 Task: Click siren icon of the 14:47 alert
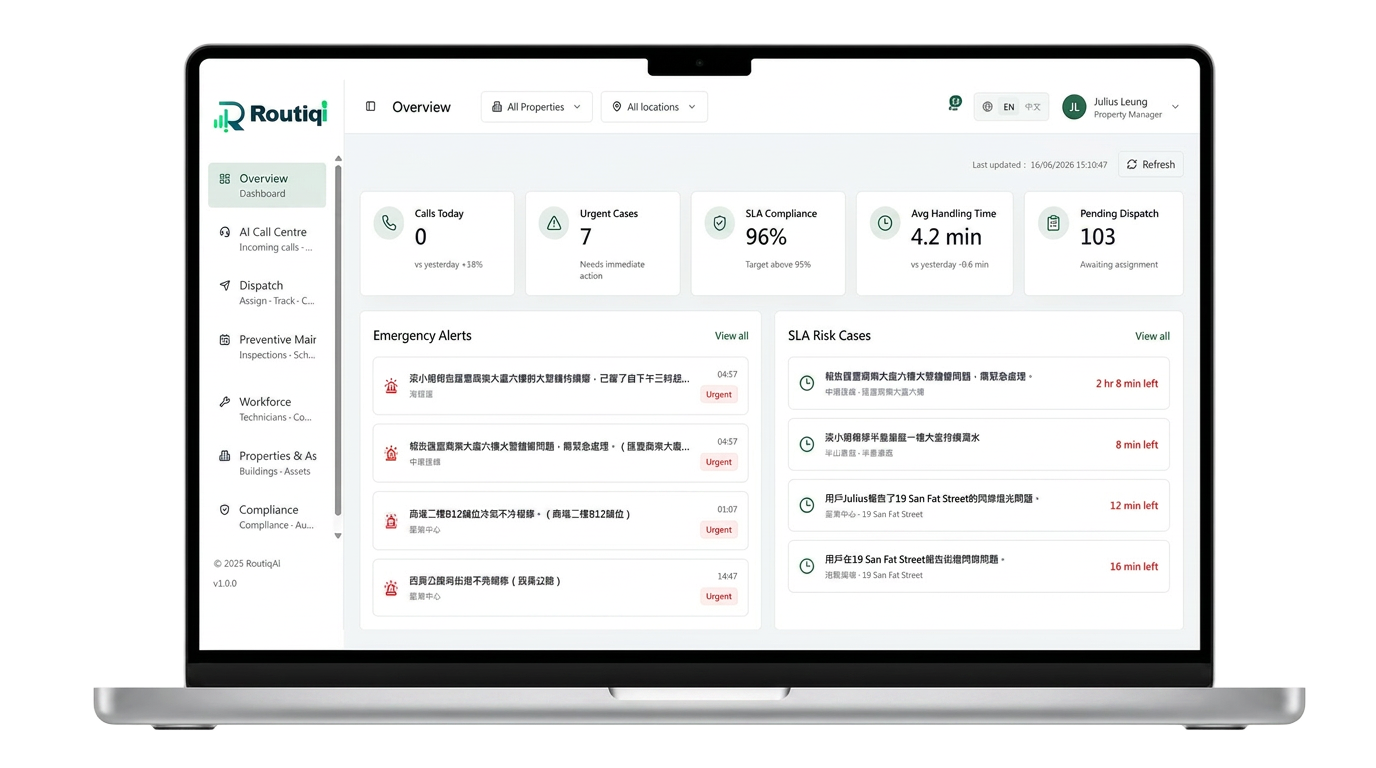[391, 588]
